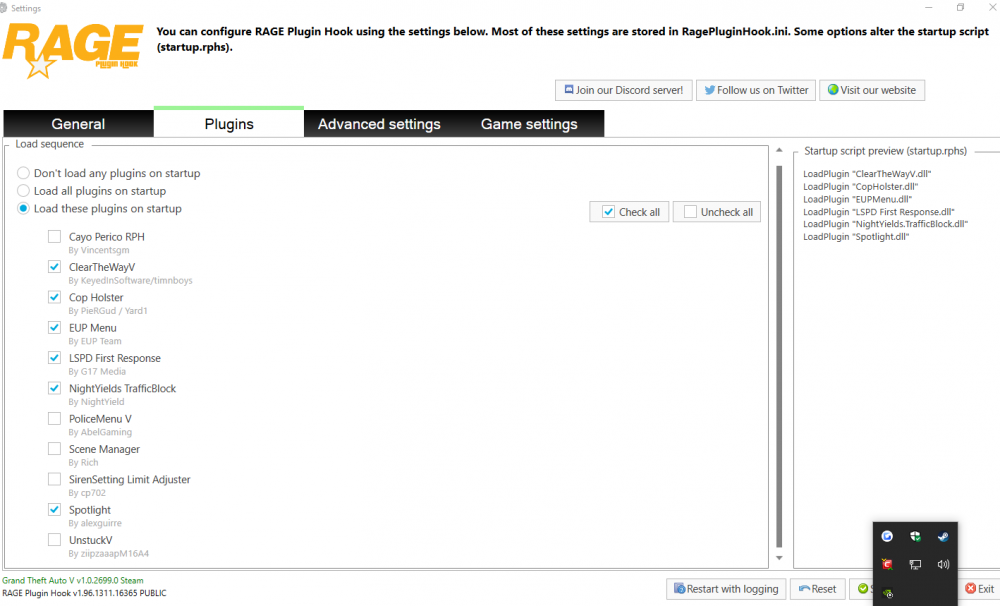Select the Plugins tab
Screen dimensions: 1000x606
(x=229, y=122)
